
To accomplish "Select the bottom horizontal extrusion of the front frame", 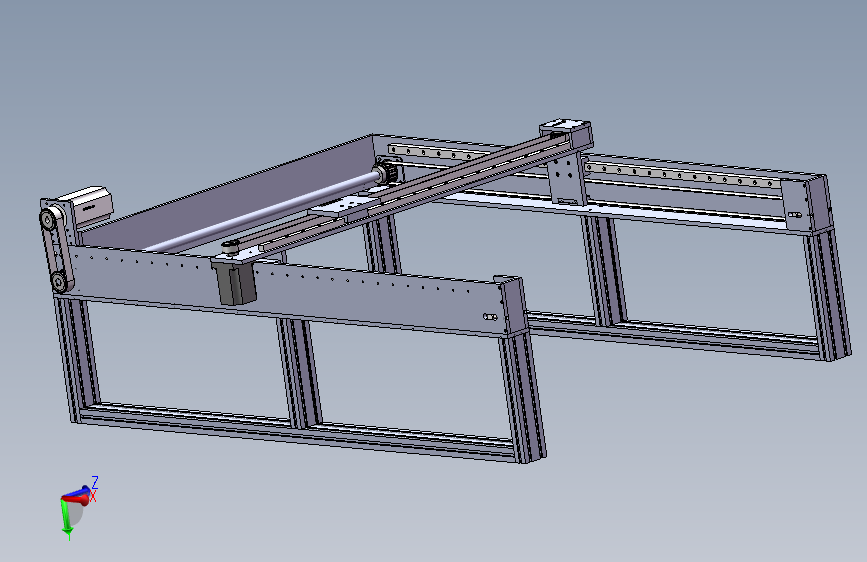I will tap(299, 433).
